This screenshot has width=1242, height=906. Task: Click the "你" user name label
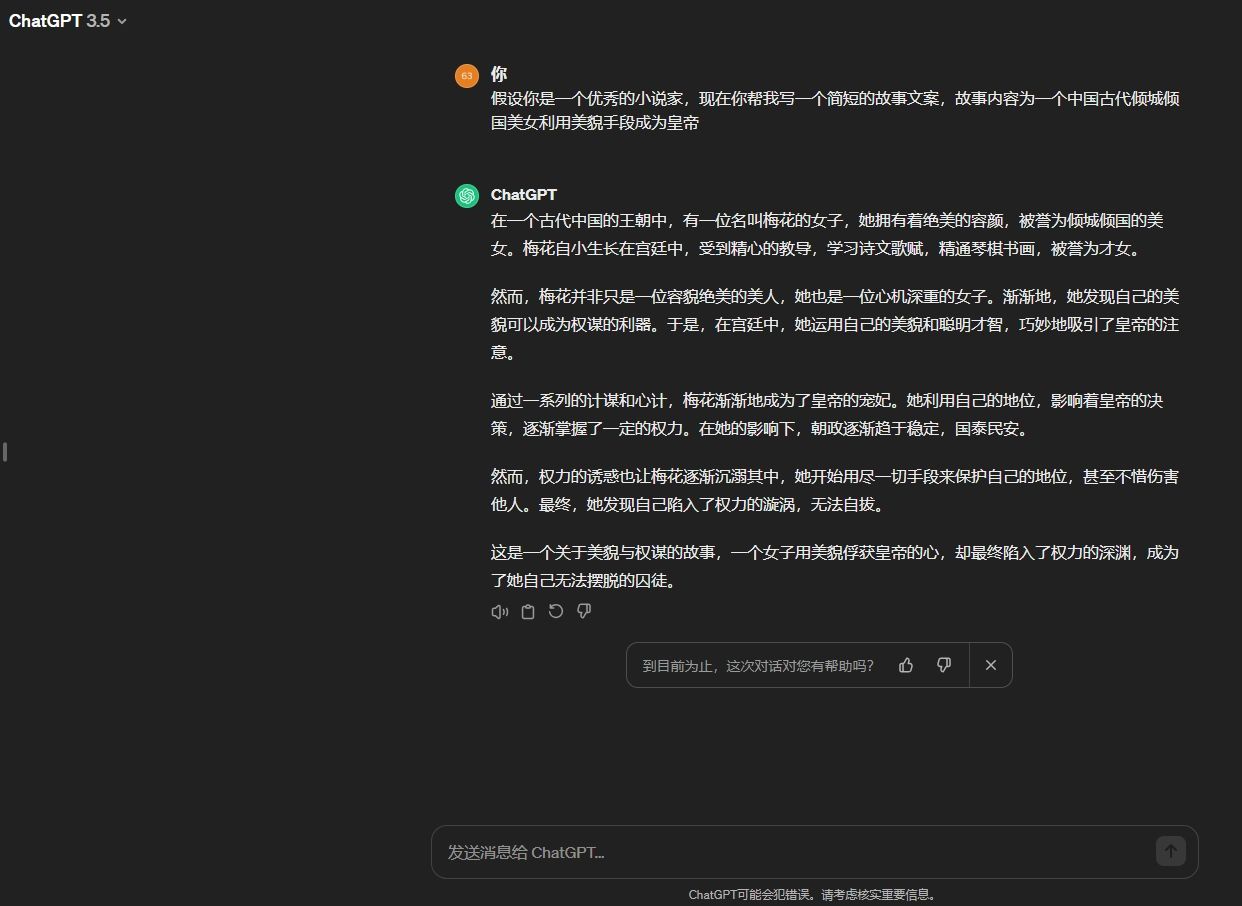click(x=499, y=74)
